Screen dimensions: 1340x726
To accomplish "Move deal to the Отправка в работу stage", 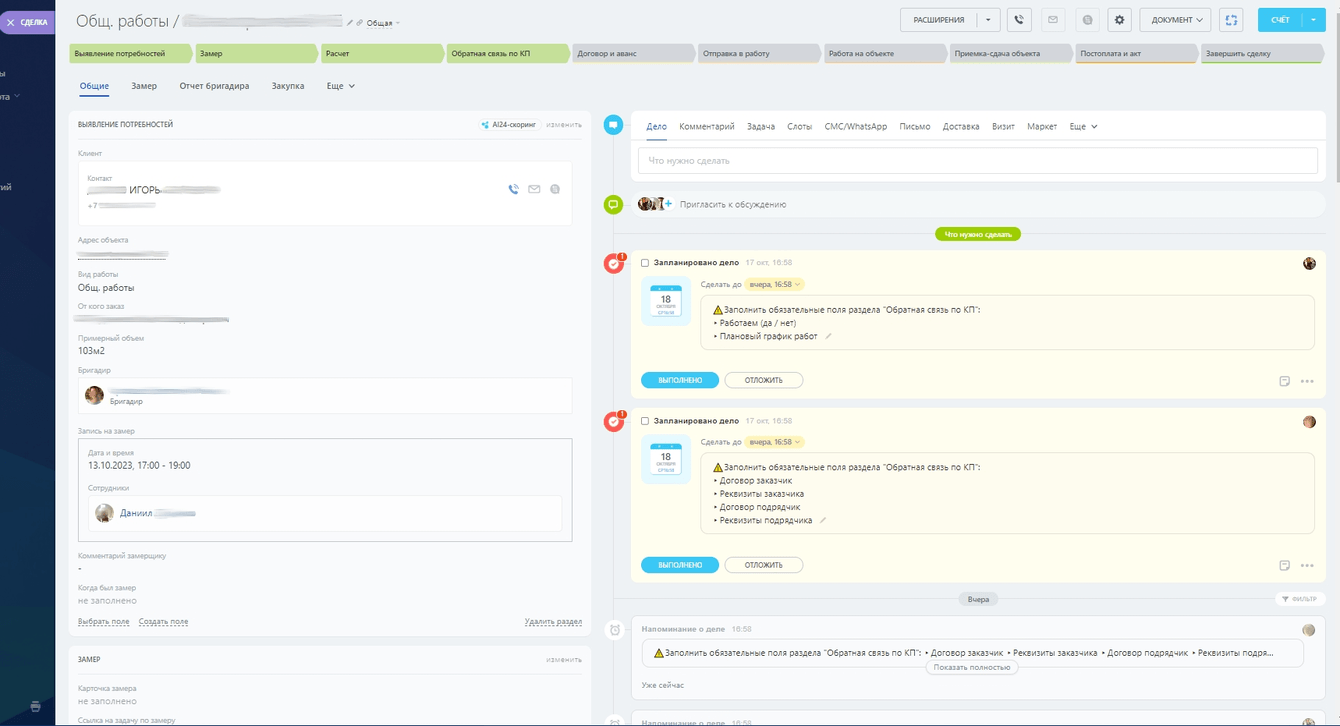I will pos(758,53).
